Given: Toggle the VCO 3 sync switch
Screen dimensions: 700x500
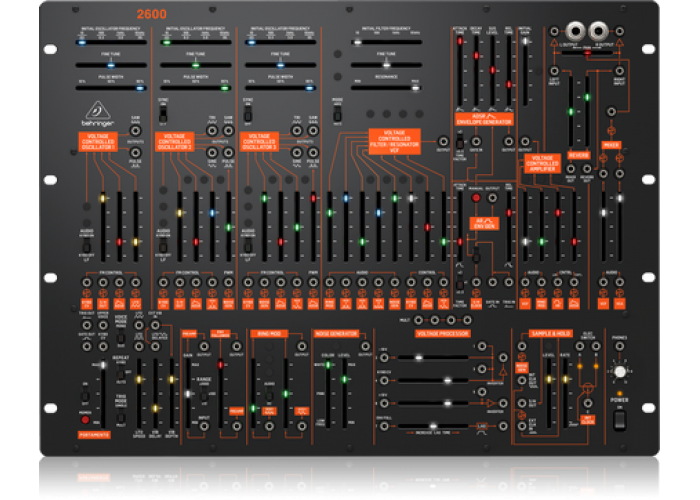Looking at the screenshot, I should (x=248, y=114).
